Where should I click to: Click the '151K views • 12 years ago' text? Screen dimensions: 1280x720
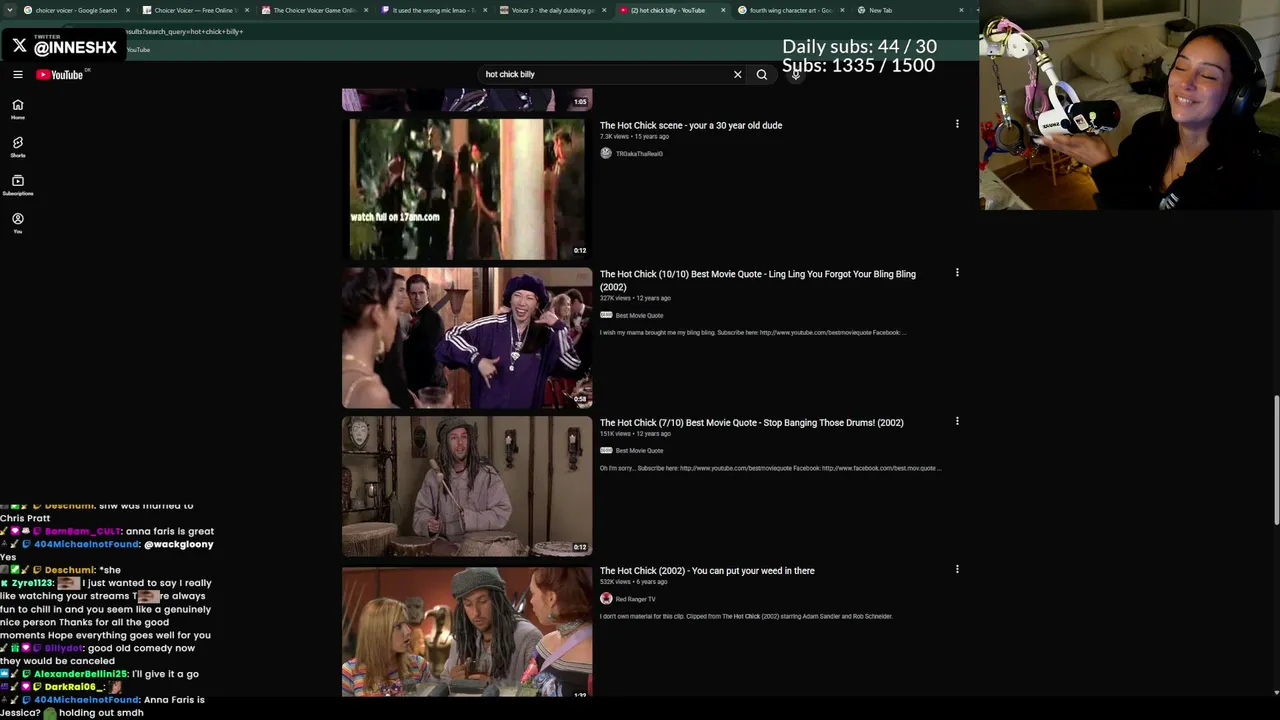[635, 434]
